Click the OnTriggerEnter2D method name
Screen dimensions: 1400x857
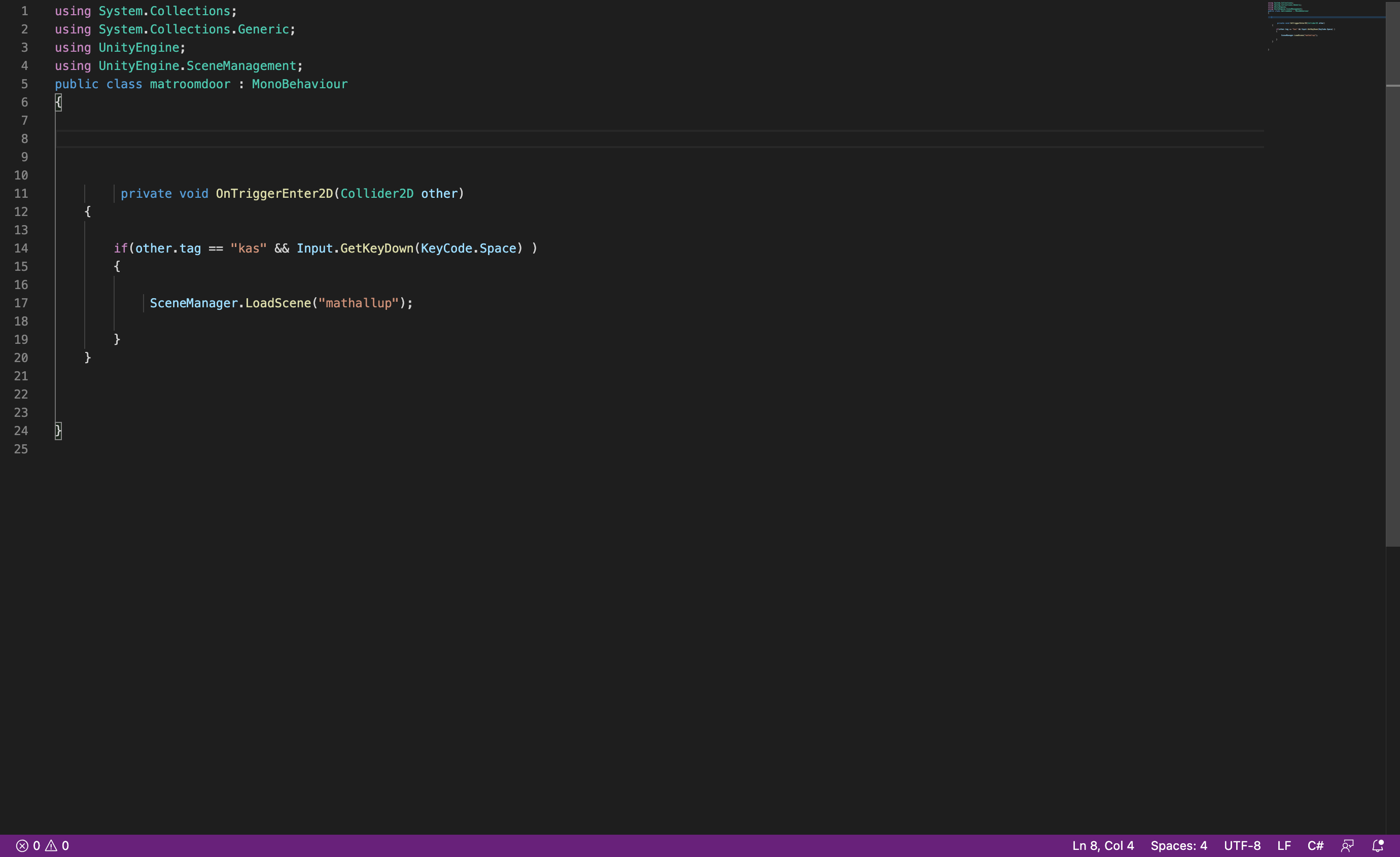(274, 194)
